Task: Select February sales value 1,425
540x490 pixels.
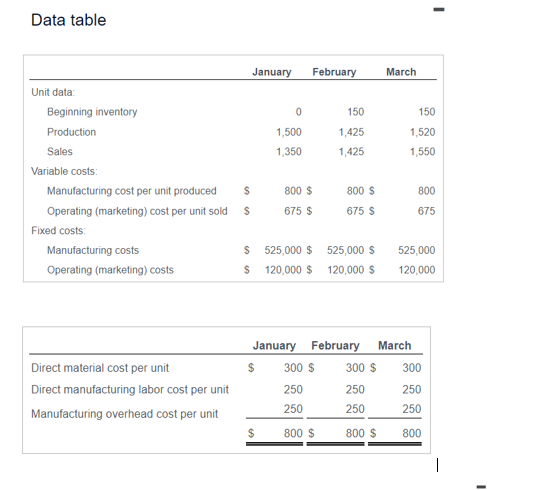Action: [351, 152]
